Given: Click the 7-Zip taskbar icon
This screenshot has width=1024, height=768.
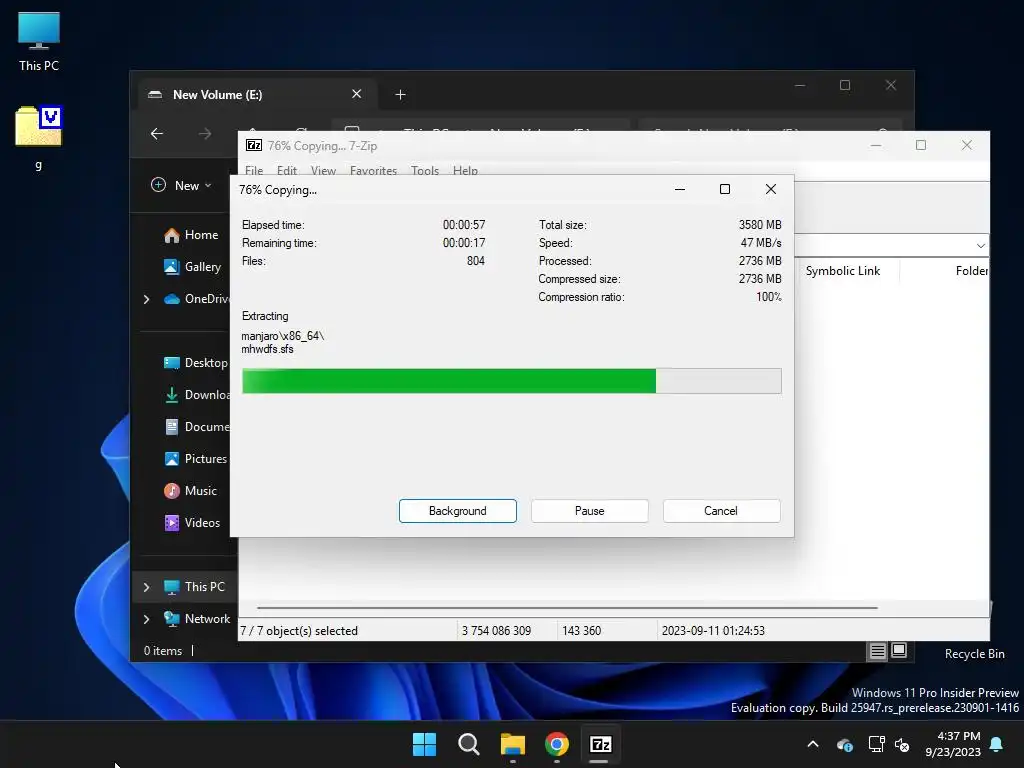Looking at the screenshot, I should click(x=600, y=744).
